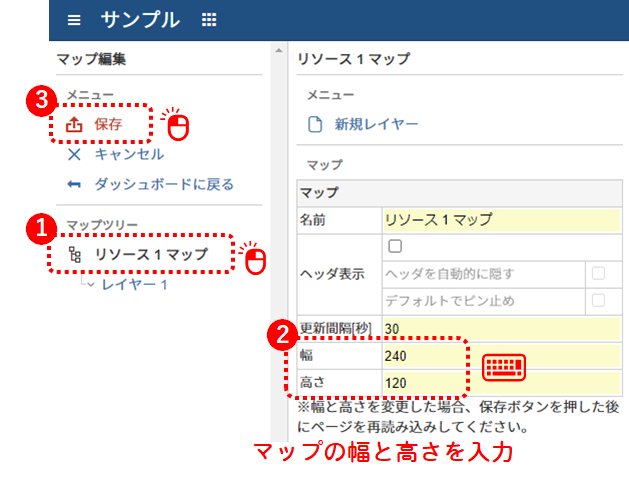629x479 pixels.
Task: Open the hamburger menu icon
Action: pyautogui.click(x=74, y=20)
